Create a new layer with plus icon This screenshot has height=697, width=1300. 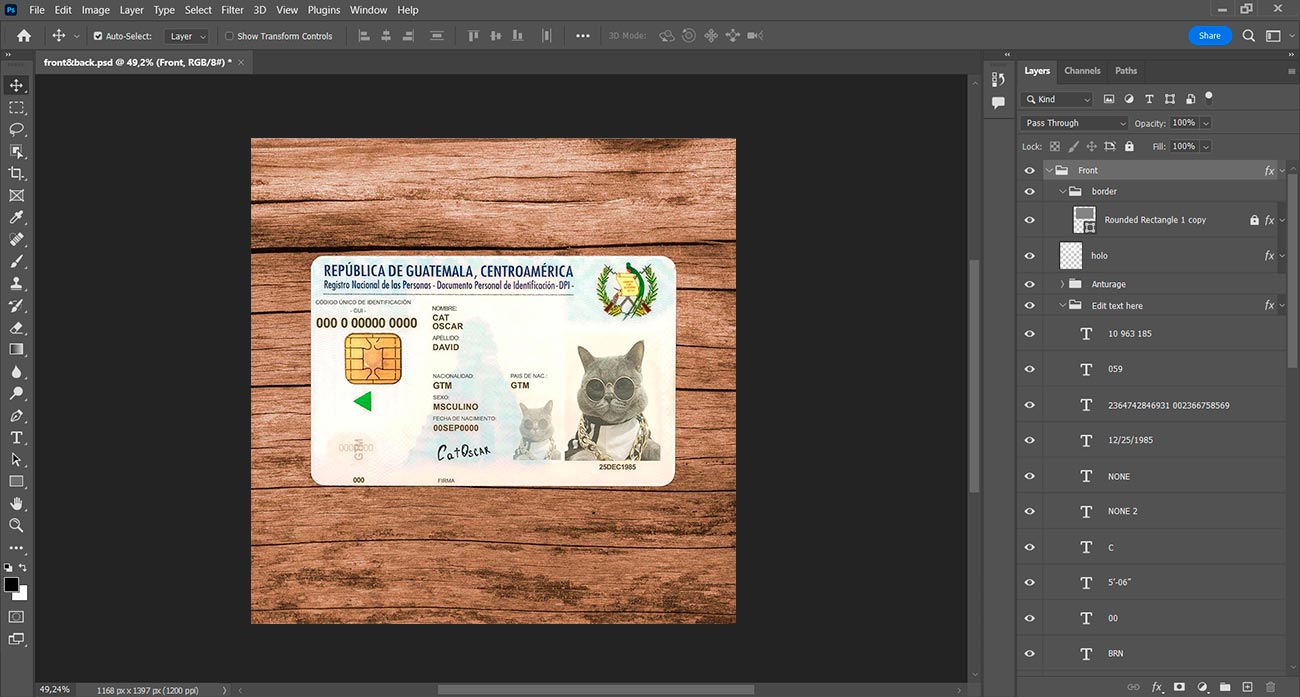pyautogui.click(x=1247, y=687)
